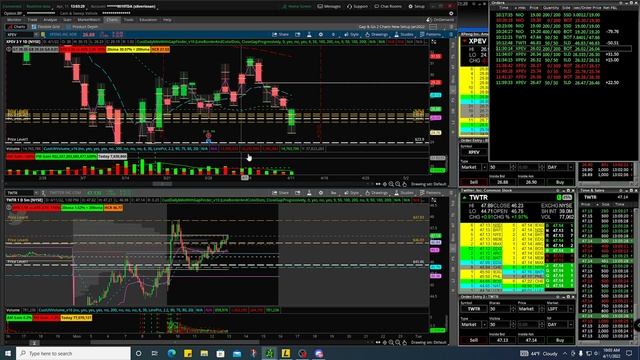Open Style menu on the TWTR chart

[351, 193]
